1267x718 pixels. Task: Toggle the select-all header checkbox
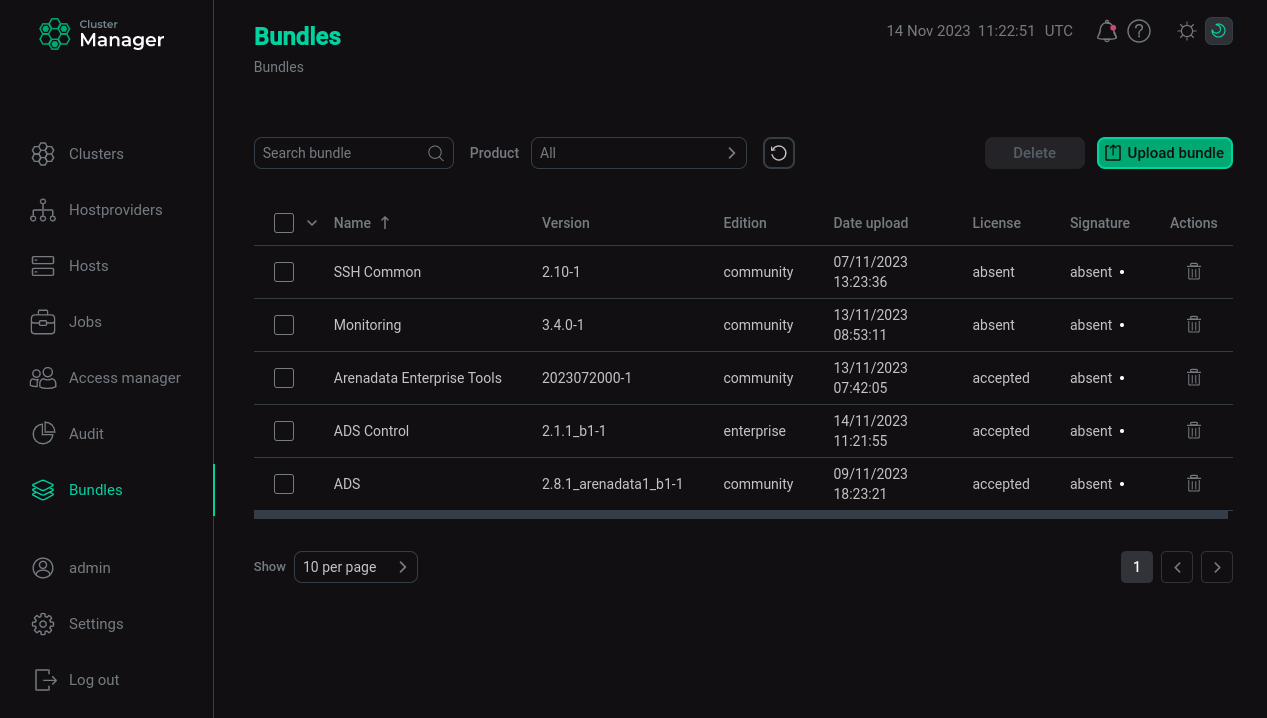pos(284,223)
